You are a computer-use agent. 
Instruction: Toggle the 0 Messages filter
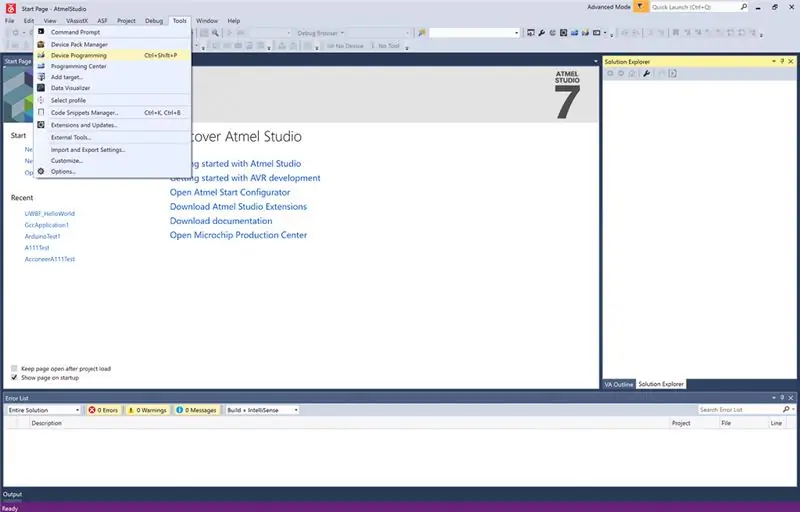[x=196, y=410]
